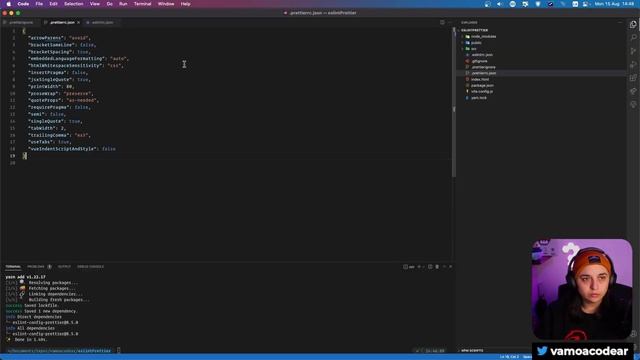Image resolution: width=640 pixels, height=360 pixels.
Task: Open package.json in the explorer
Action: click(x=482, y=85)
